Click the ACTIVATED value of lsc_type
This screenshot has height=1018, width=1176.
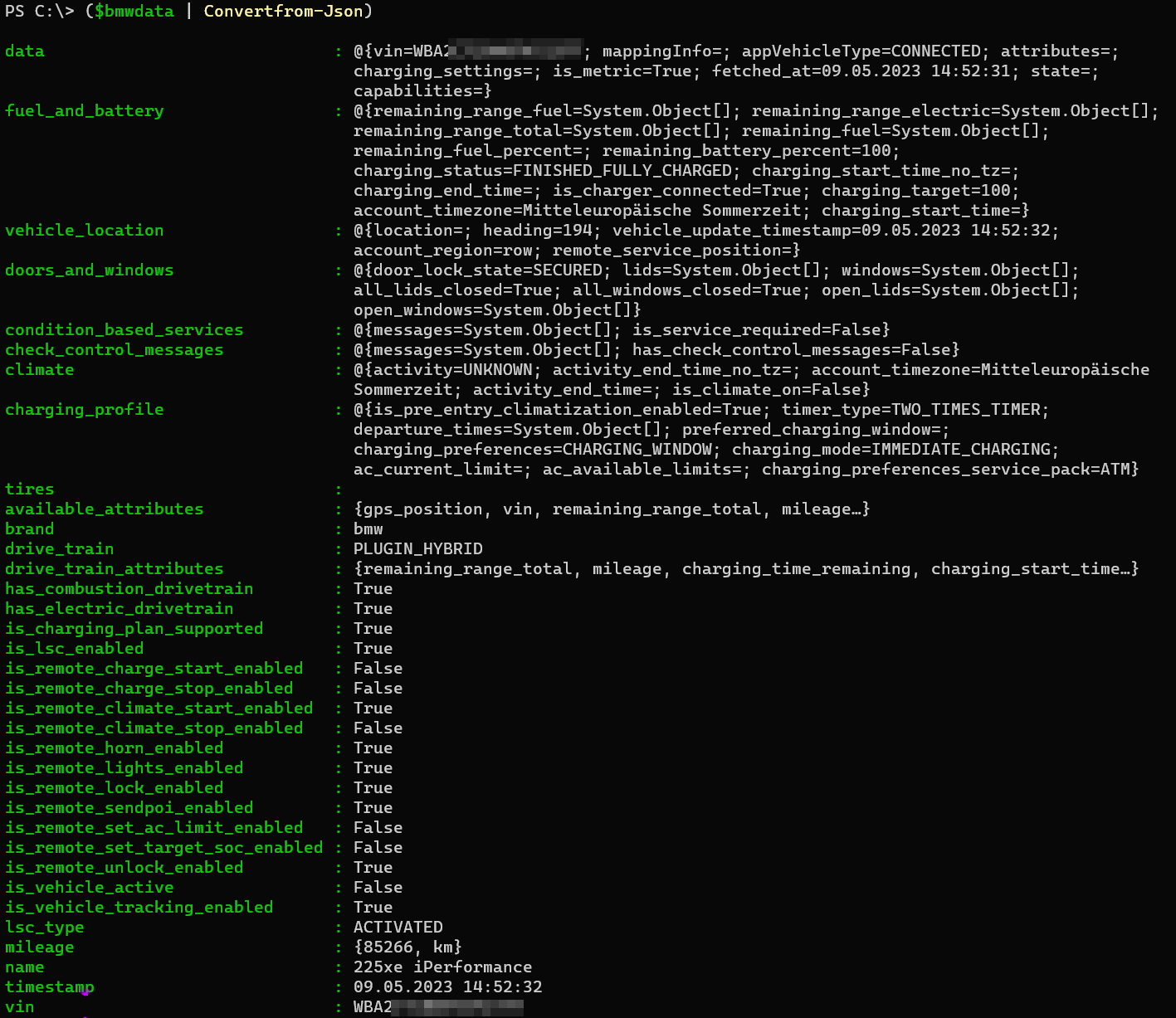click(x=398, y=927)
